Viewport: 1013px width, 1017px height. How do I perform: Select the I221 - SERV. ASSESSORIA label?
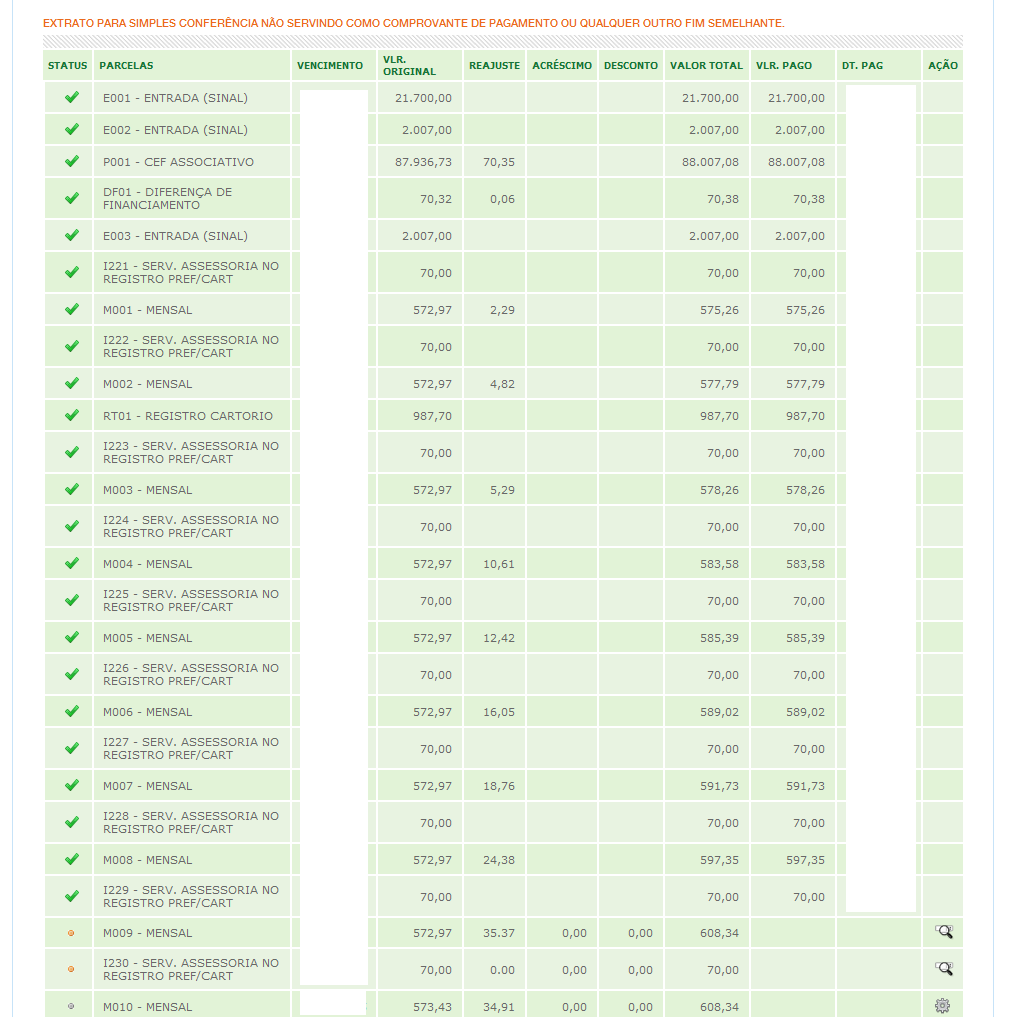(191, 272)
